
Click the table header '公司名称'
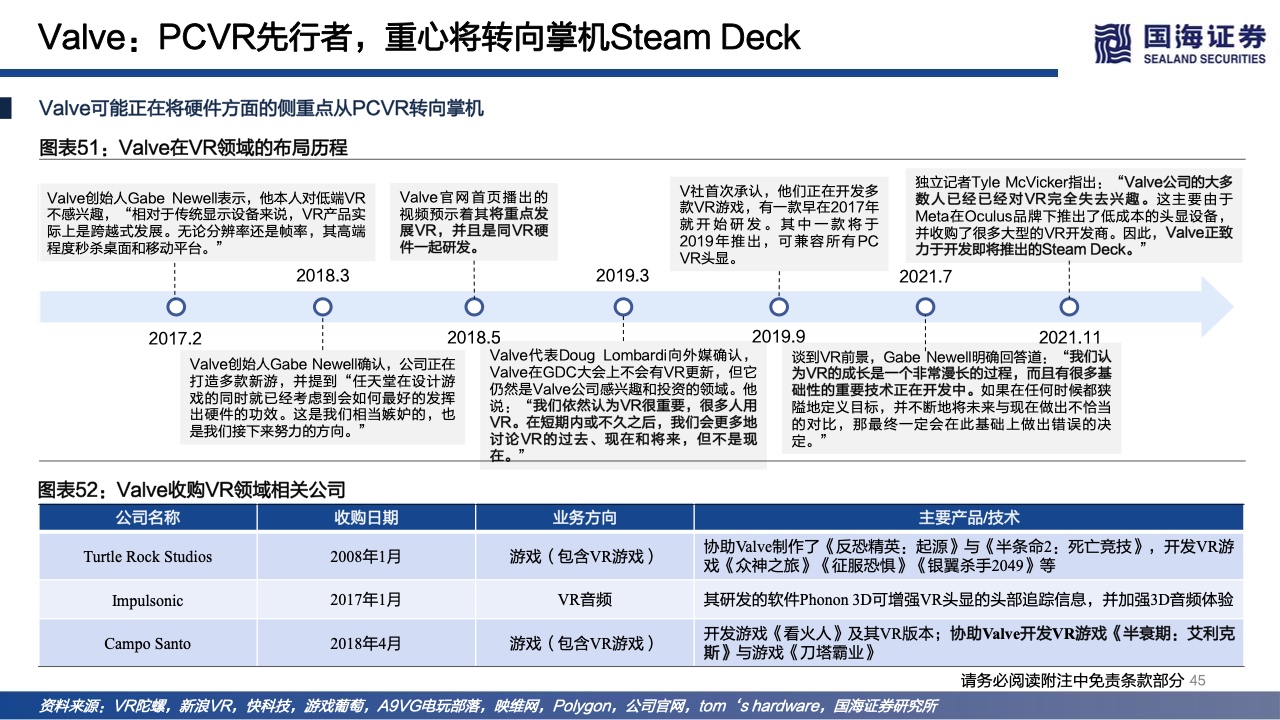(148, 517)
